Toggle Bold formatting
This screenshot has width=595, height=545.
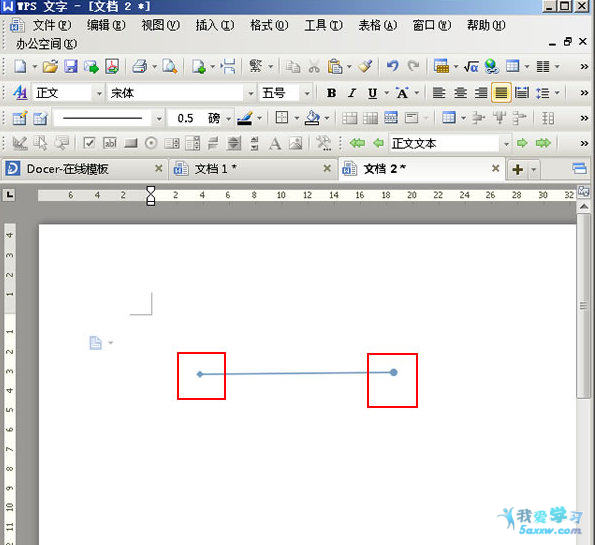click(x=331, y=93)
